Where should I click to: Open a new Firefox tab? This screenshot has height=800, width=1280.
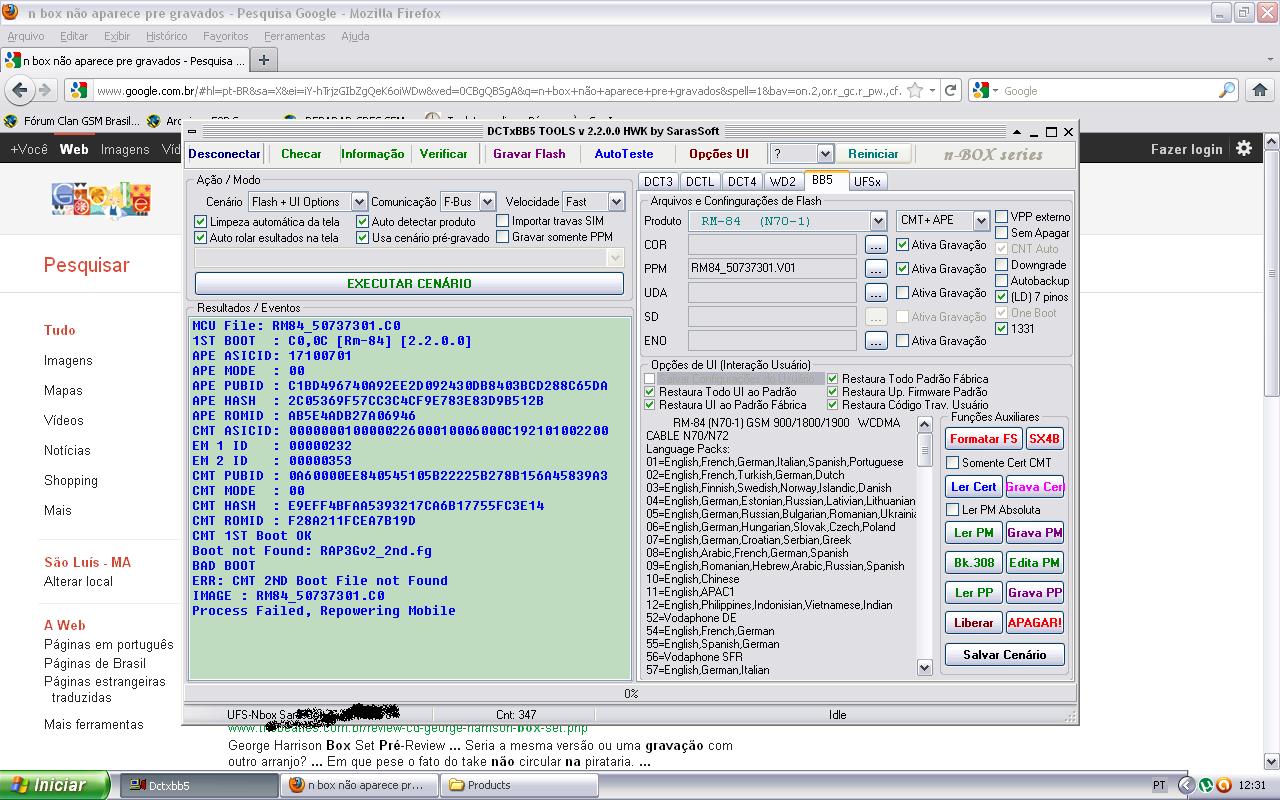[x=264, y=60]
